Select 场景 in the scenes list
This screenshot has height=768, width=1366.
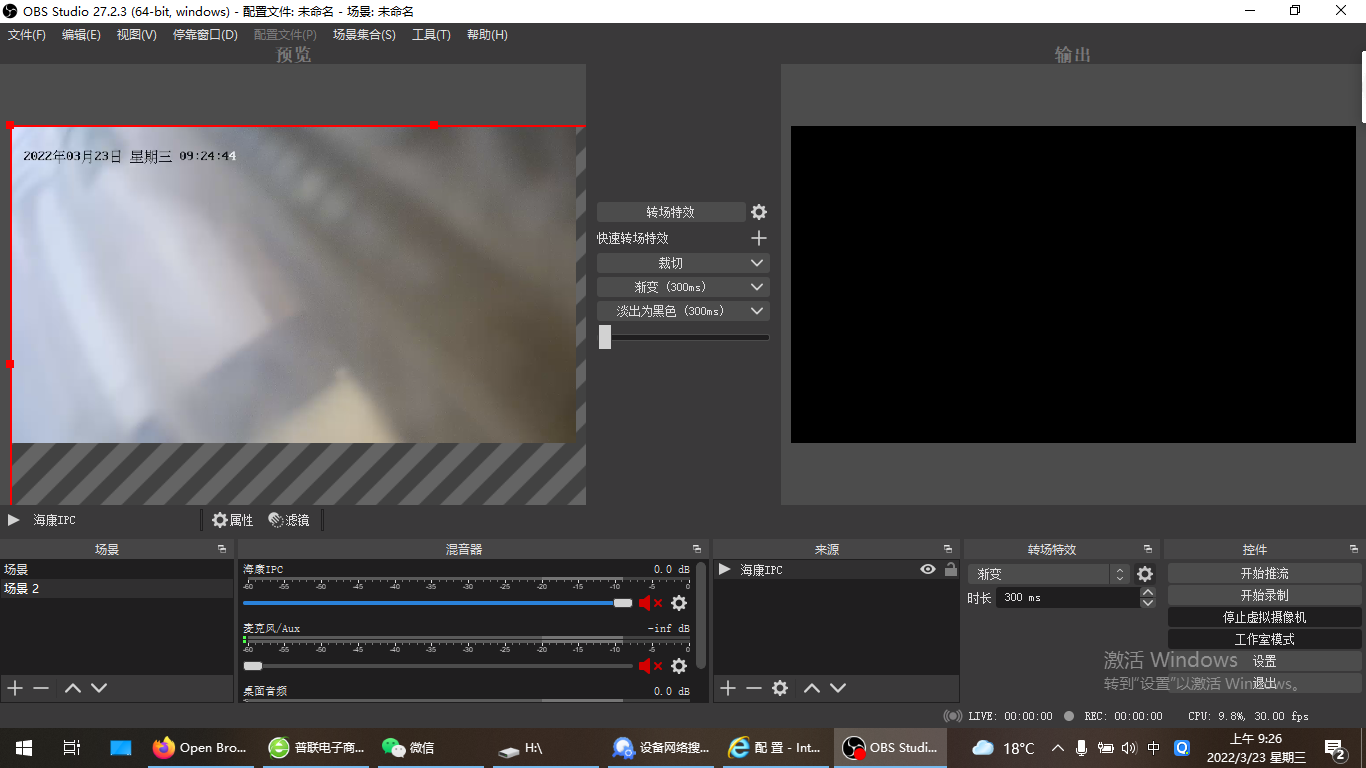[x=116, y=569]
